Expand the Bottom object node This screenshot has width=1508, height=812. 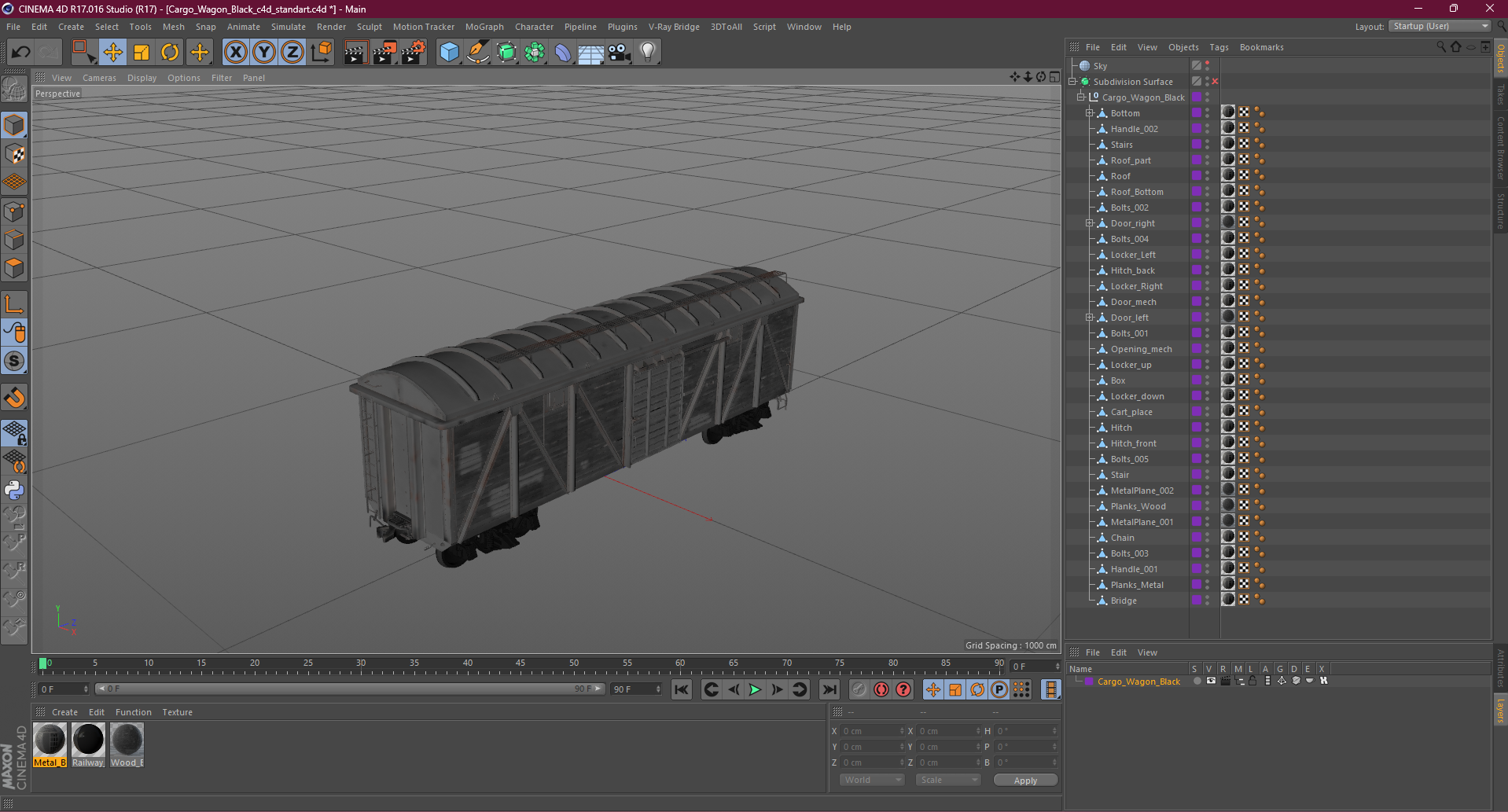1090,112
